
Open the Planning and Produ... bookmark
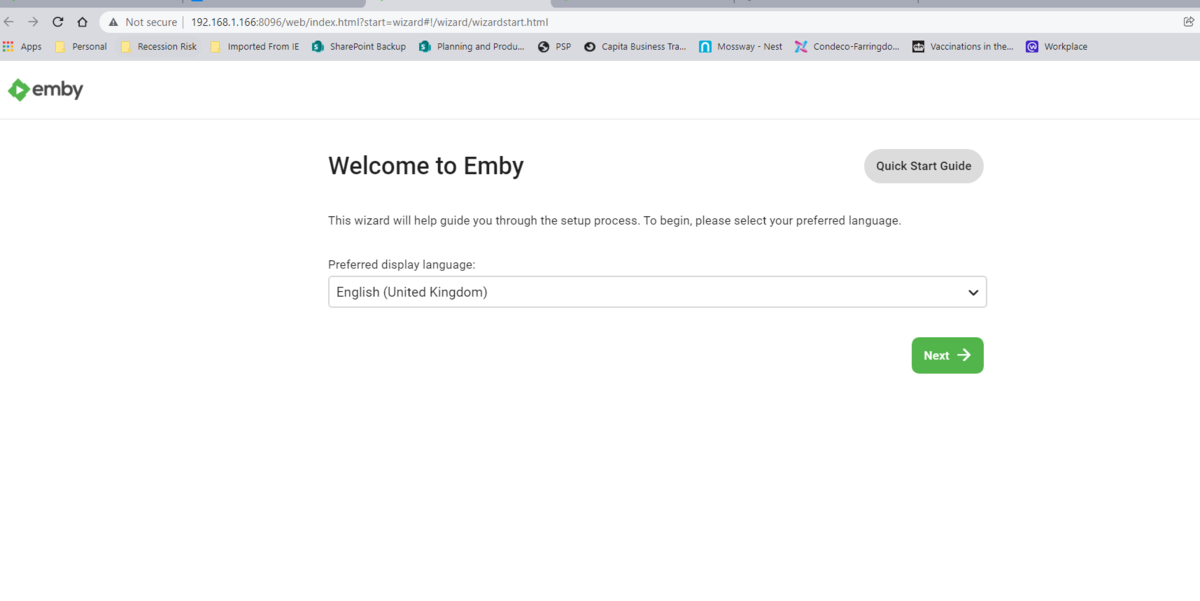(471, 47)
